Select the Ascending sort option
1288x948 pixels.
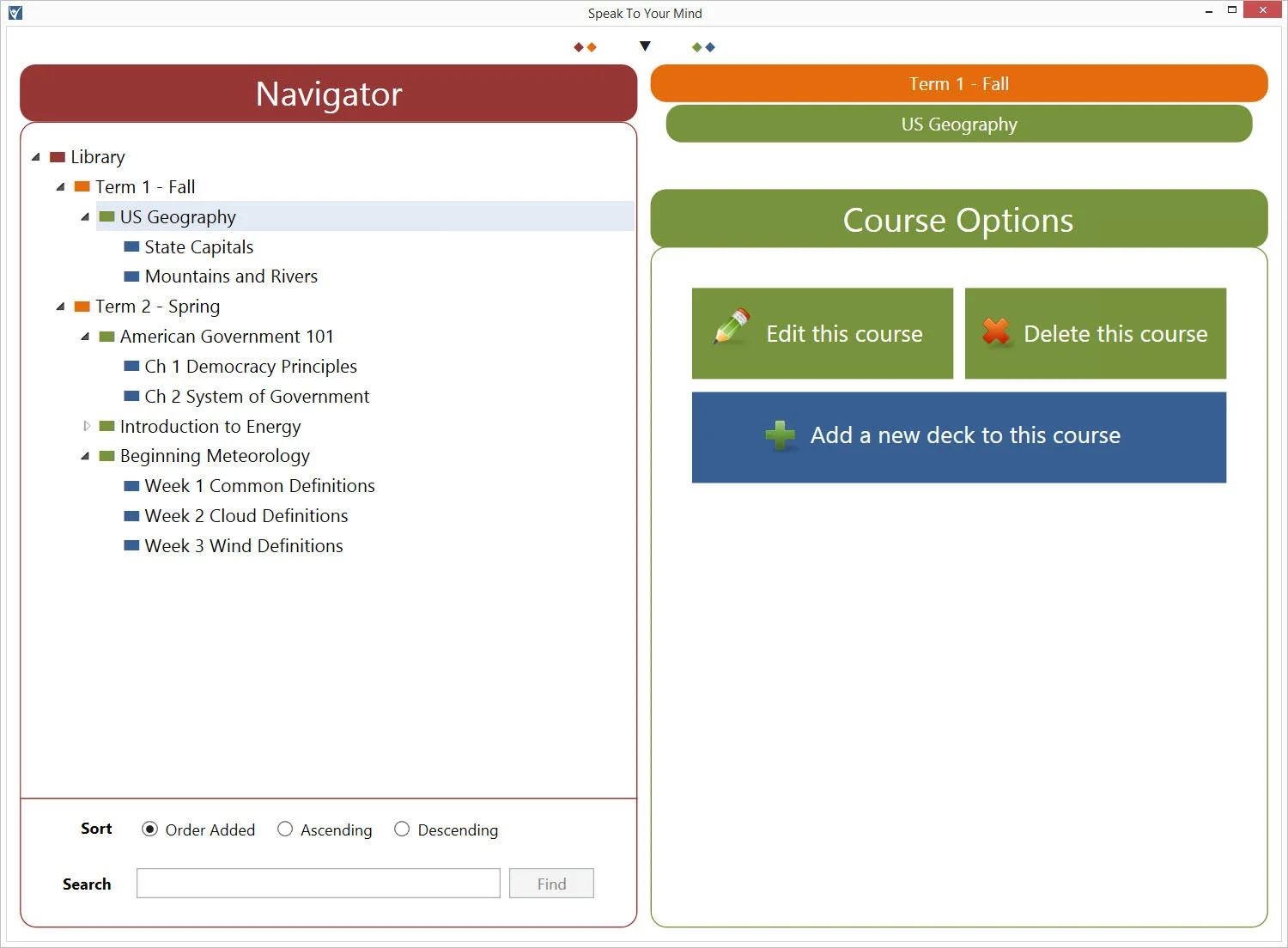285,829
